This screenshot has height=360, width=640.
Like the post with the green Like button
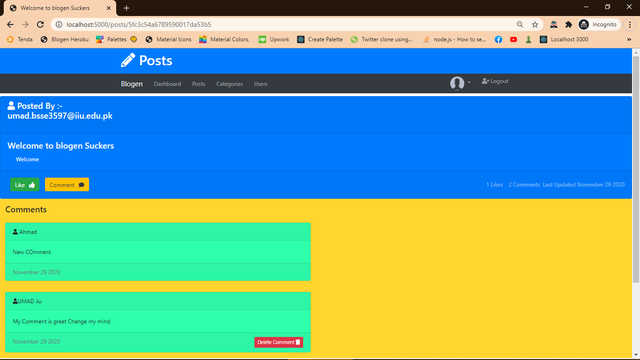(24, 184)
